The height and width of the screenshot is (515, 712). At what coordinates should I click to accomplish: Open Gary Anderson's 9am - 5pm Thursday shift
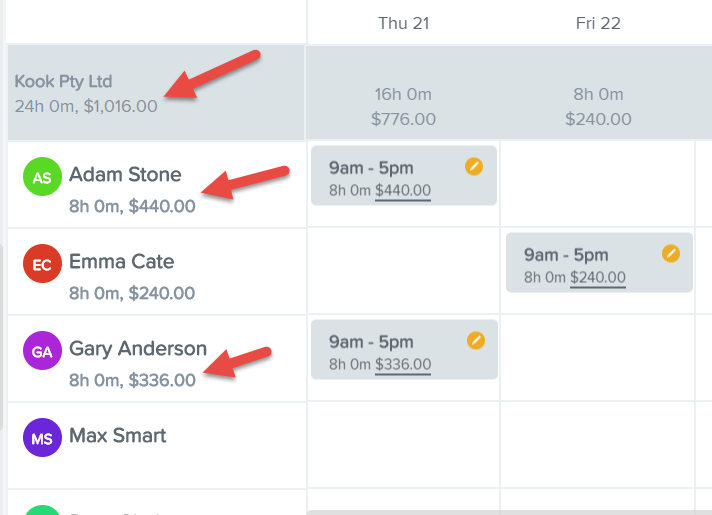[404, 349]
